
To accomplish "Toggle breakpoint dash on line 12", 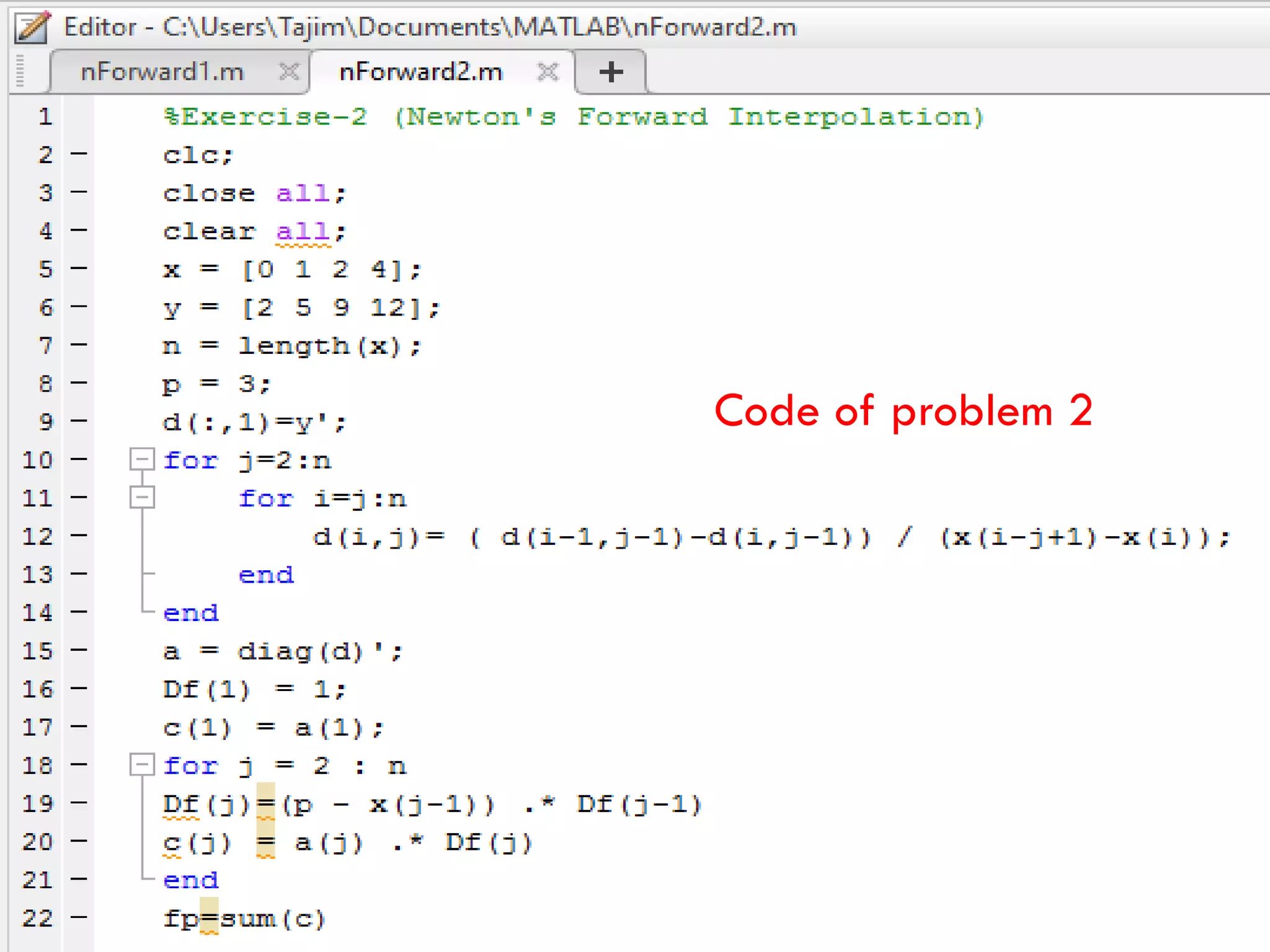I will point(79,535).
